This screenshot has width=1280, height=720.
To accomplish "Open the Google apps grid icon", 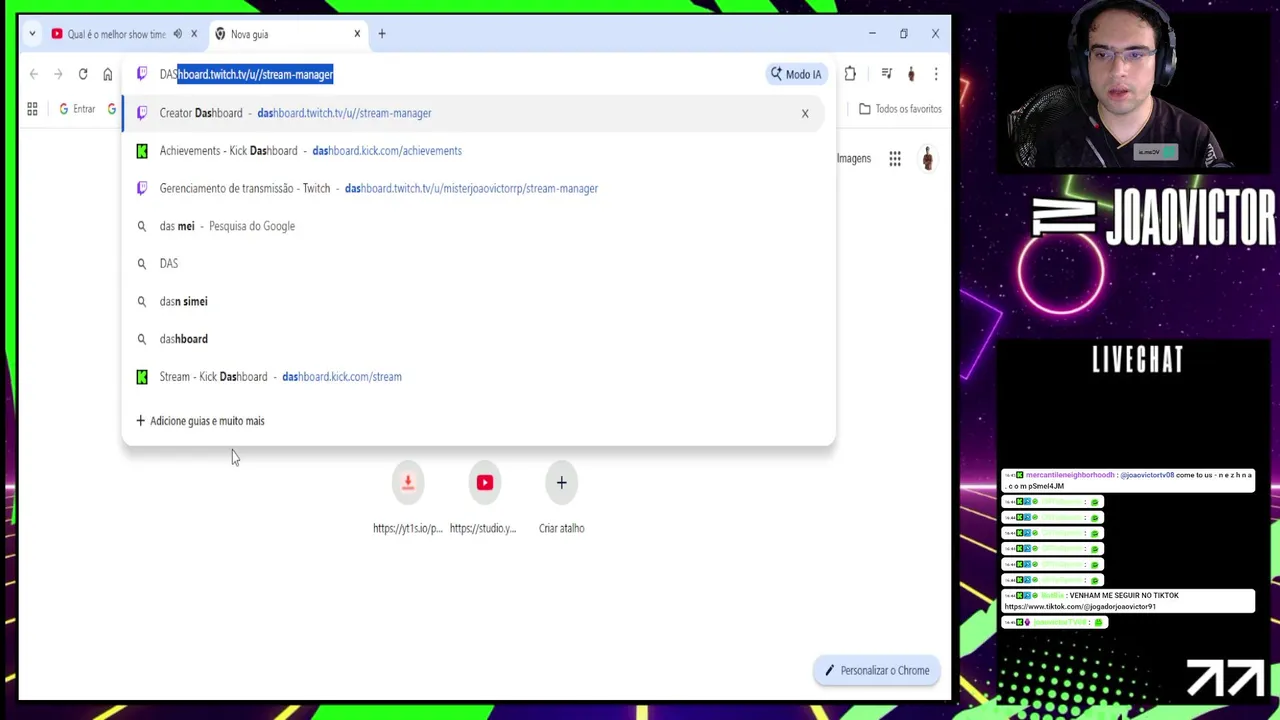I will pyautogui.click(x=895, y=158).
